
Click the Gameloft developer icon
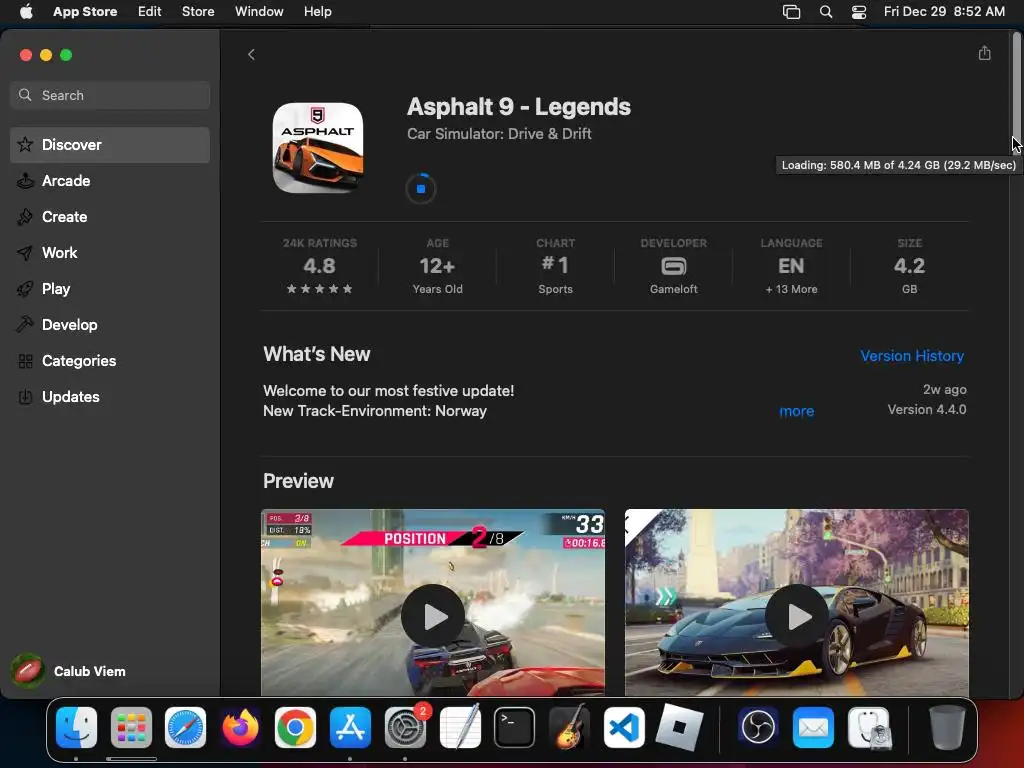click(x=673, y=266)
